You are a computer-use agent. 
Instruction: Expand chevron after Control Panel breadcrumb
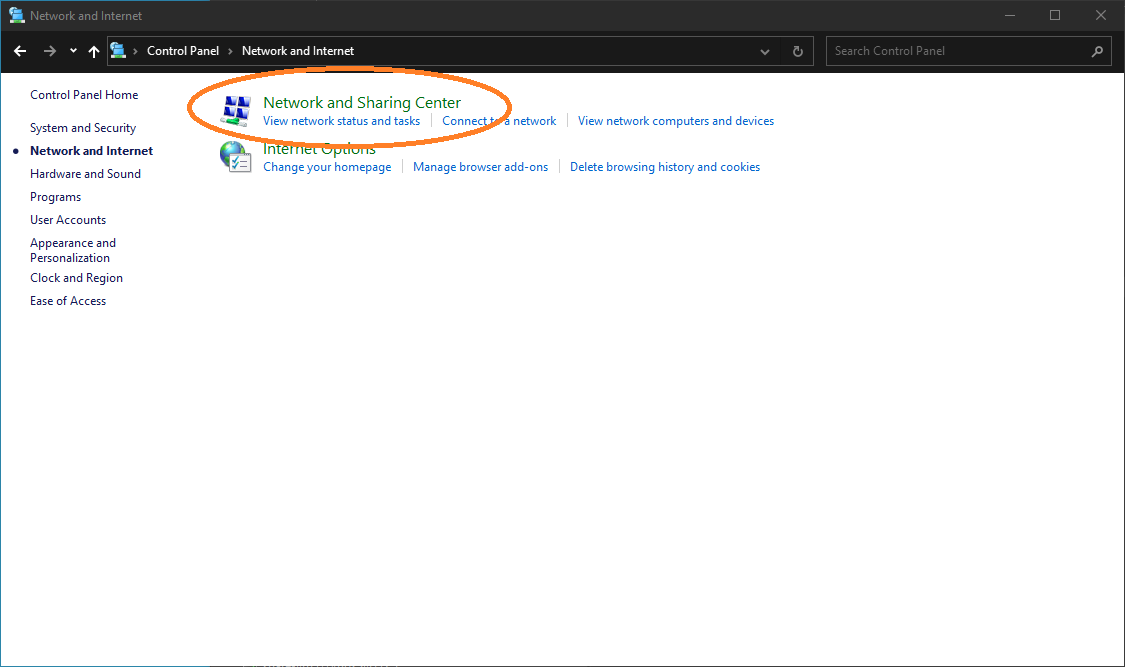(230, 51)
